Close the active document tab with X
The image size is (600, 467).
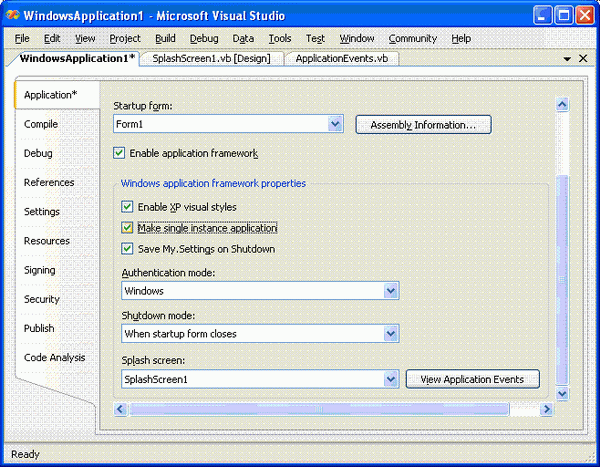coord(583,58)
